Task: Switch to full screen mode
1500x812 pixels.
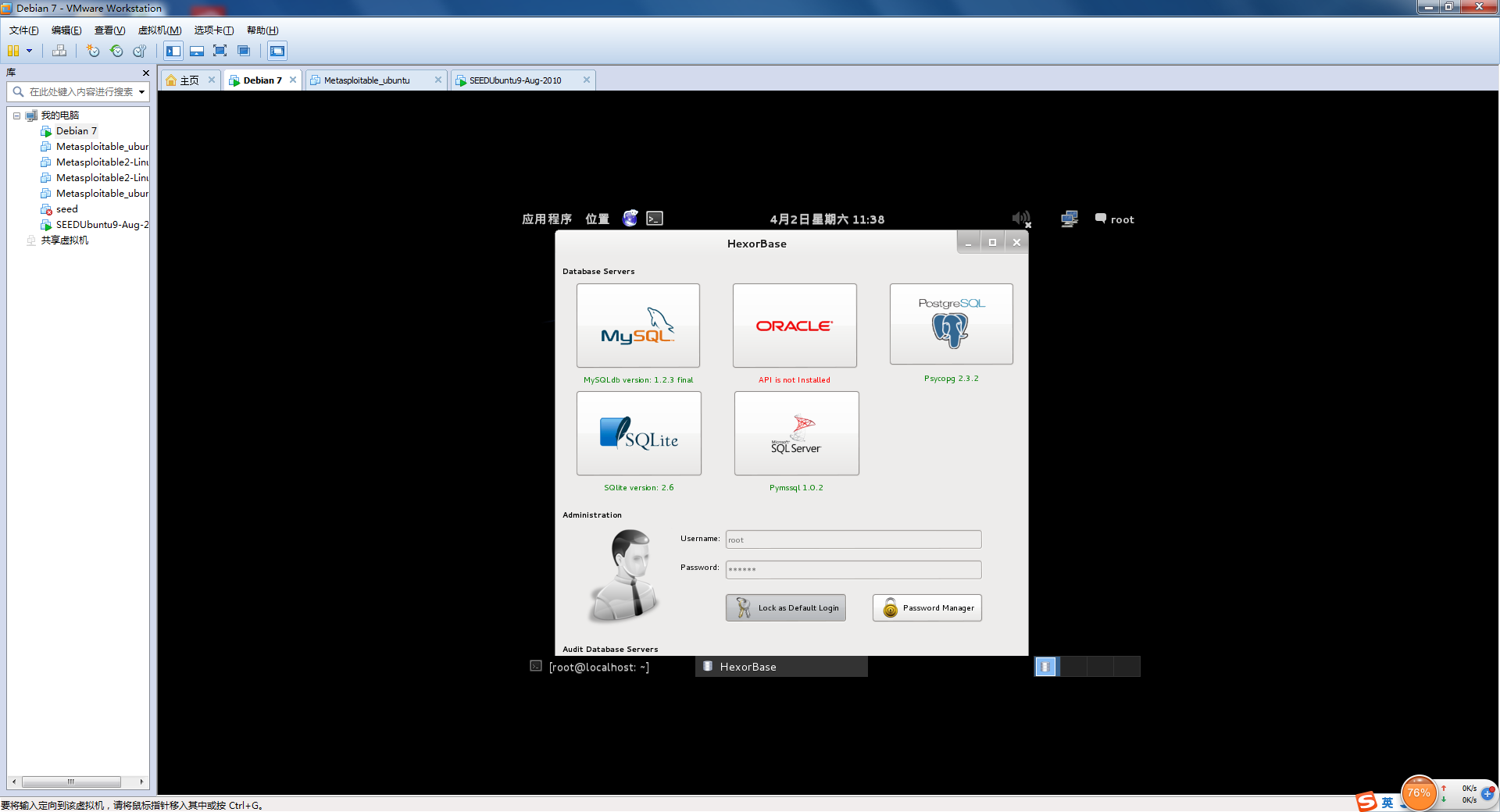Action: coord(220,51)
